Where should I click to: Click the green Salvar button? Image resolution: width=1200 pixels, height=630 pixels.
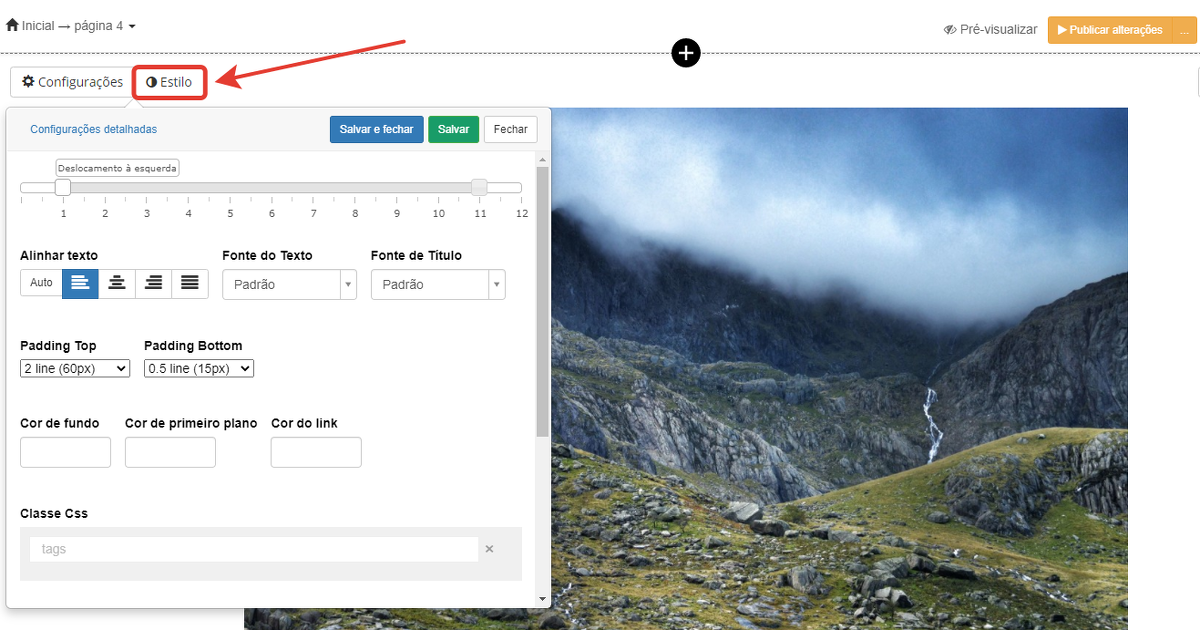[x=453, y=130]
